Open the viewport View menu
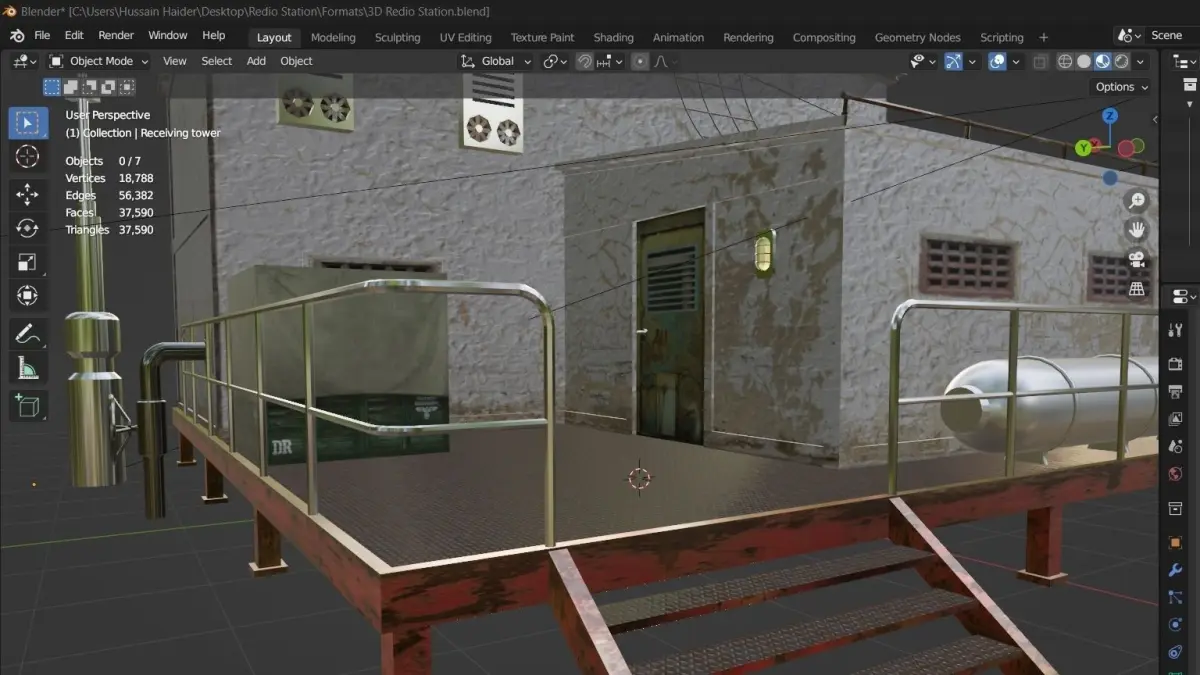The image size is (1200, 675). point(175,61)
